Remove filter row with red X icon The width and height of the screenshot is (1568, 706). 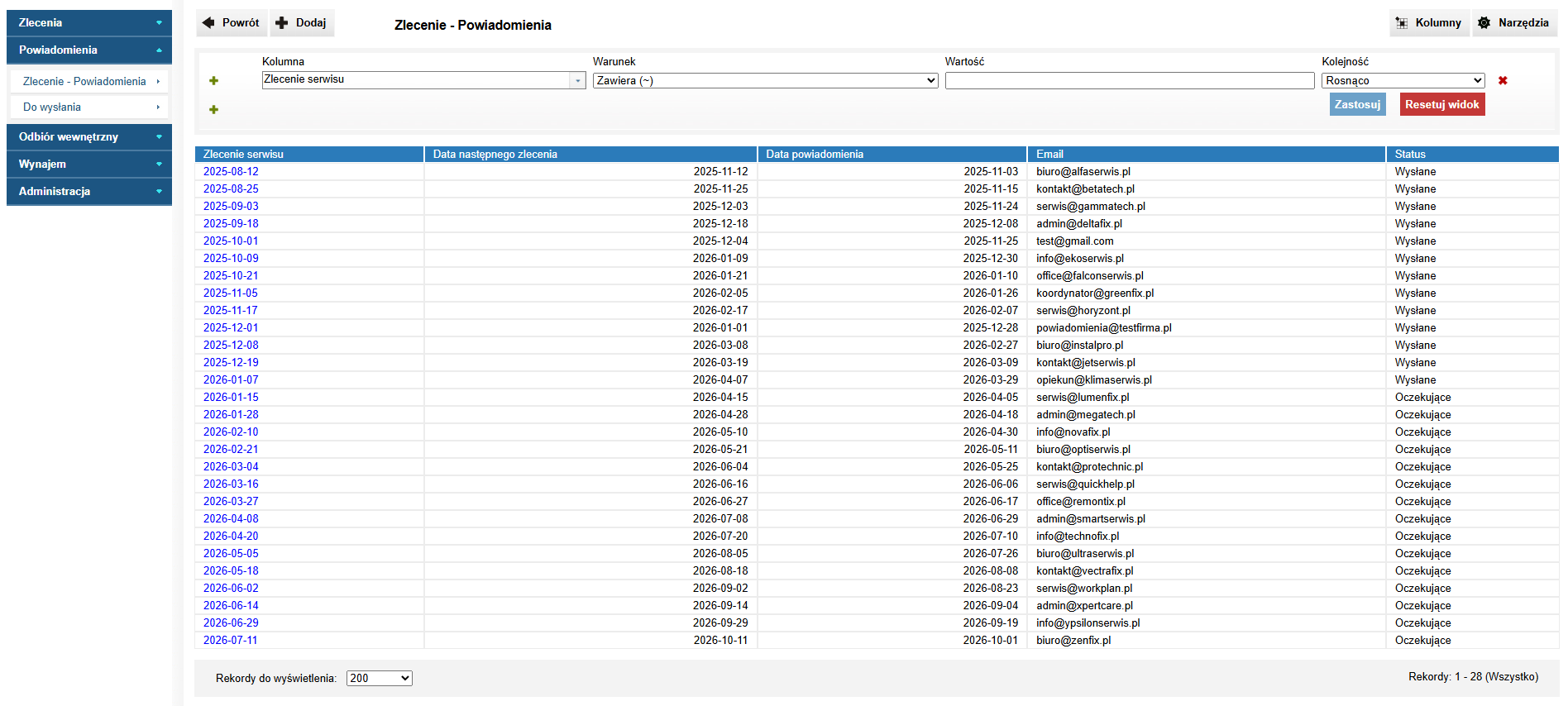coord(1503,81)
